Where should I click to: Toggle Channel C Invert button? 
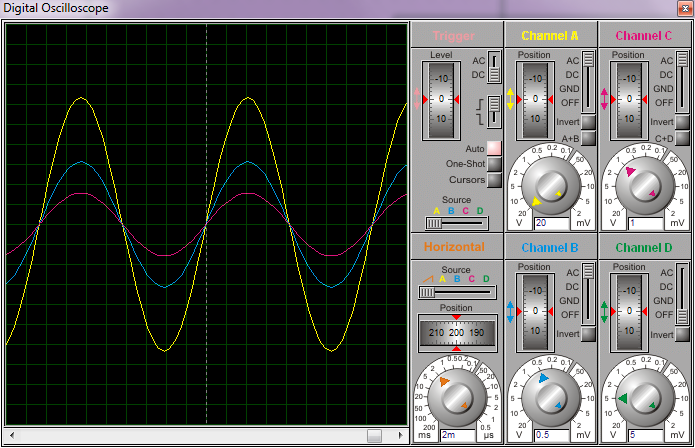coord(682,122)
